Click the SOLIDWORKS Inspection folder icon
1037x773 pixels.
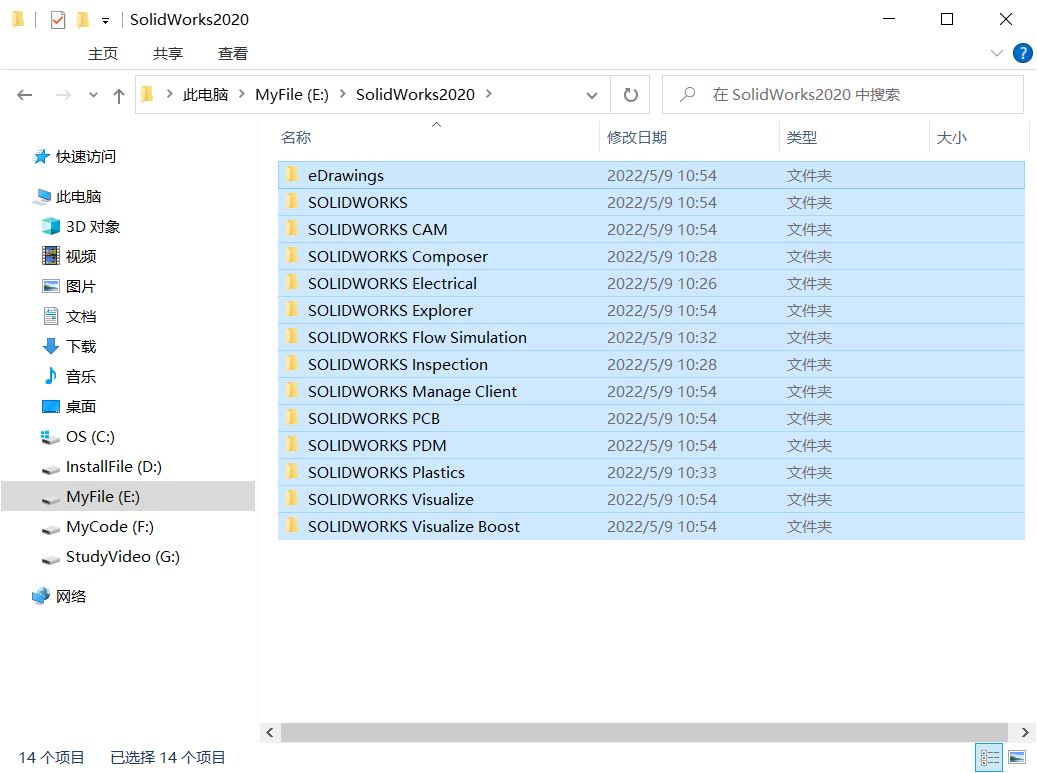[292, 364]
